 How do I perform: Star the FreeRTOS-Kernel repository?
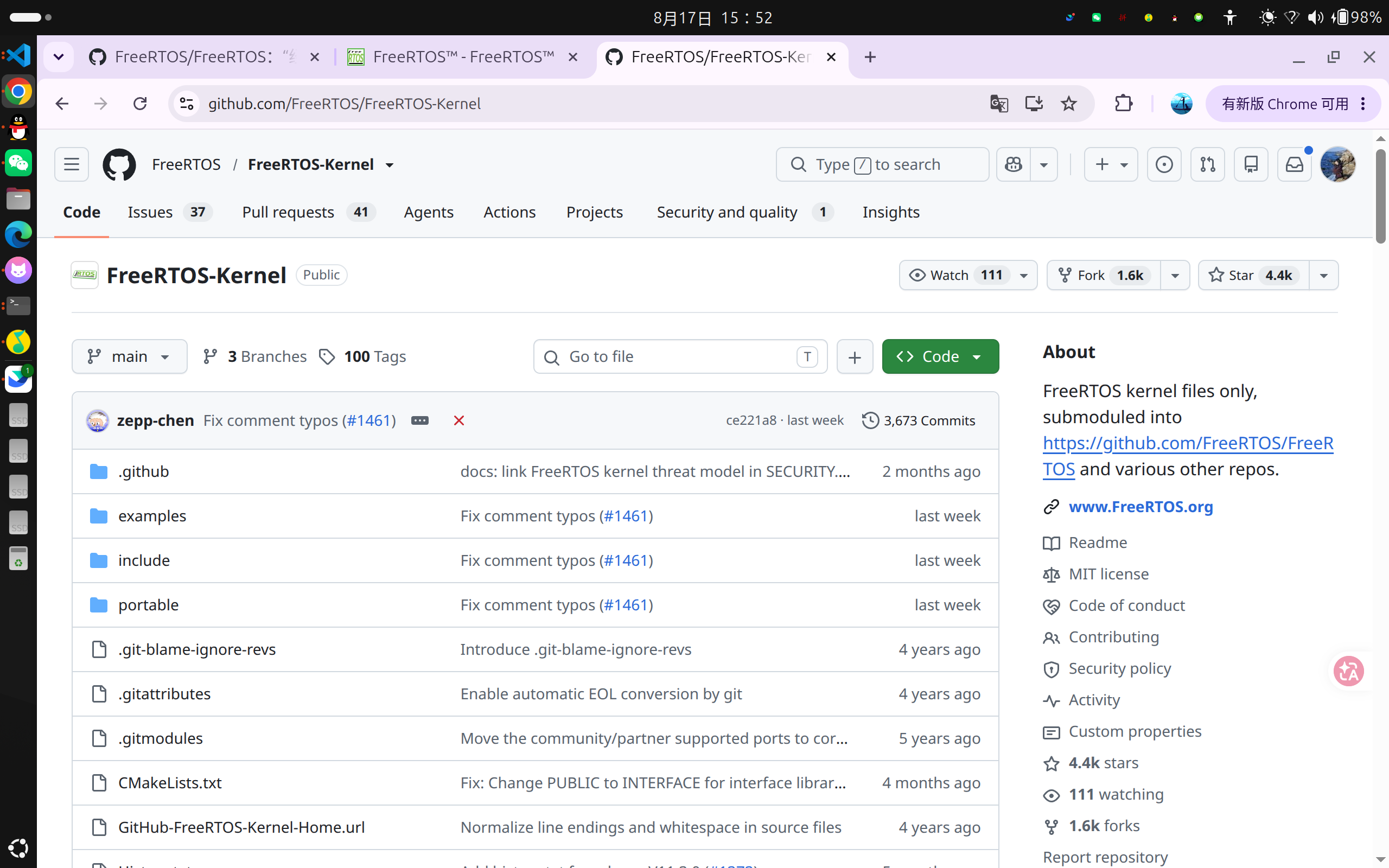(1254, 276)
